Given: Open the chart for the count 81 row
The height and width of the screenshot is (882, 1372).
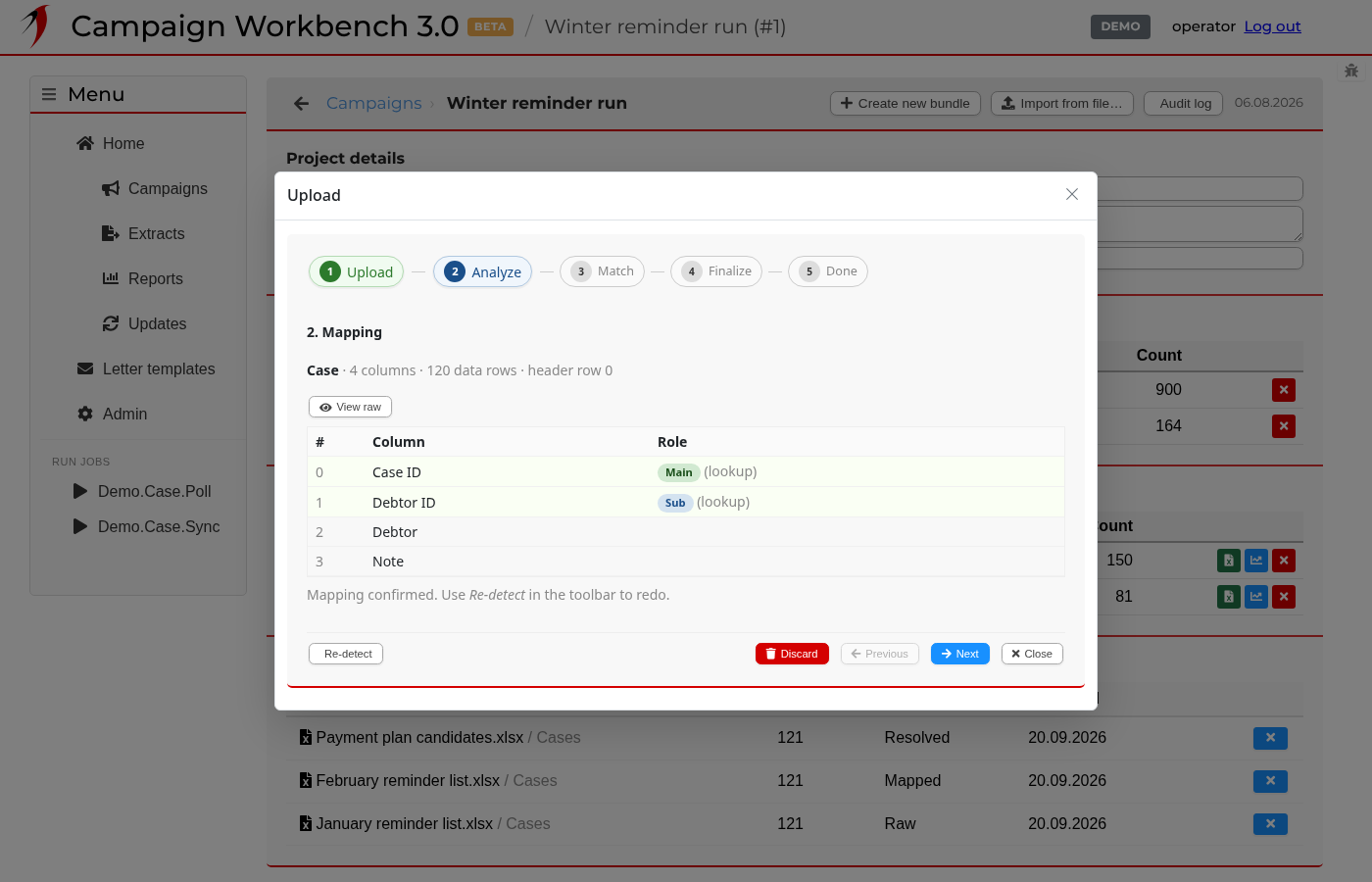Looking at the screenshot, I should point(1256,597).
